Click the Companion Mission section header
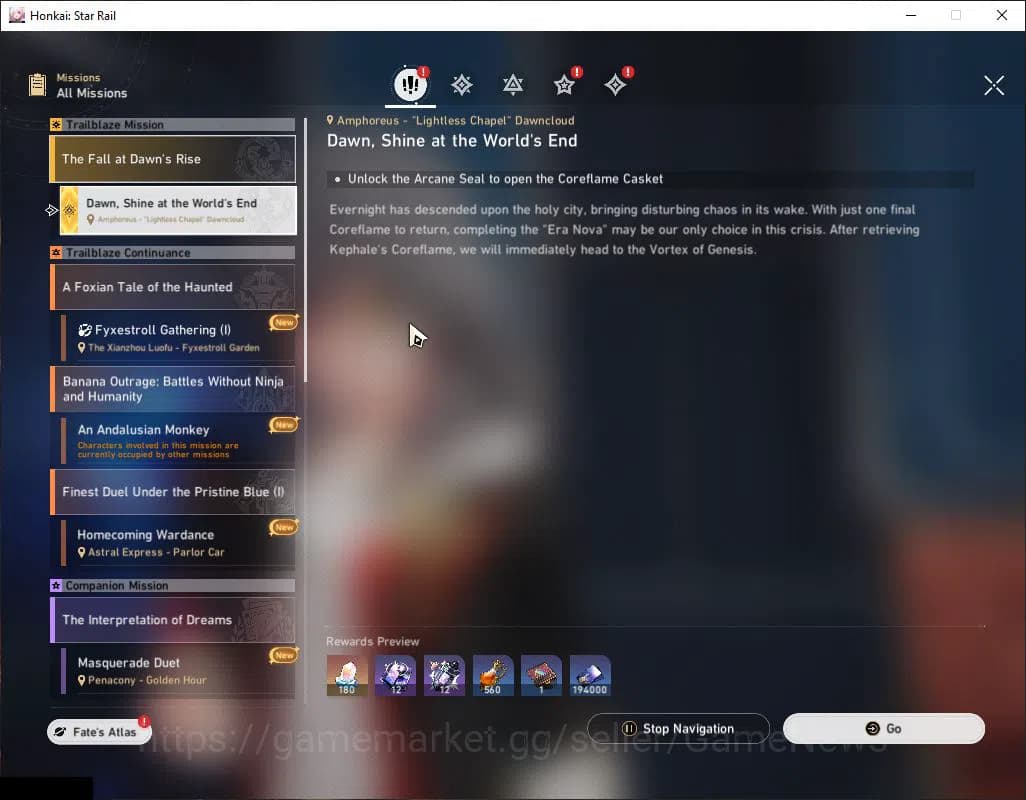The height and width of the screenshot is (800, 1026). [x=173, y=585]
